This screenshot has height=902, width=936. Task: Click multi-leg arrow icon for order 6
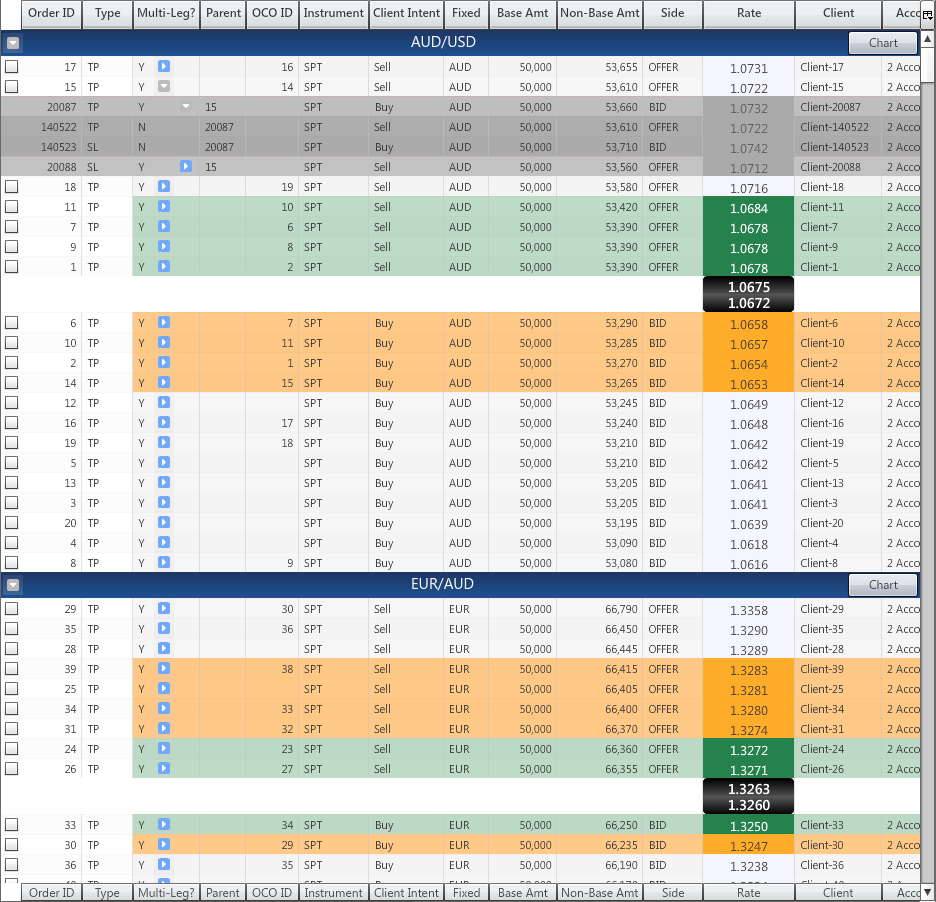(x=164, y=323)
